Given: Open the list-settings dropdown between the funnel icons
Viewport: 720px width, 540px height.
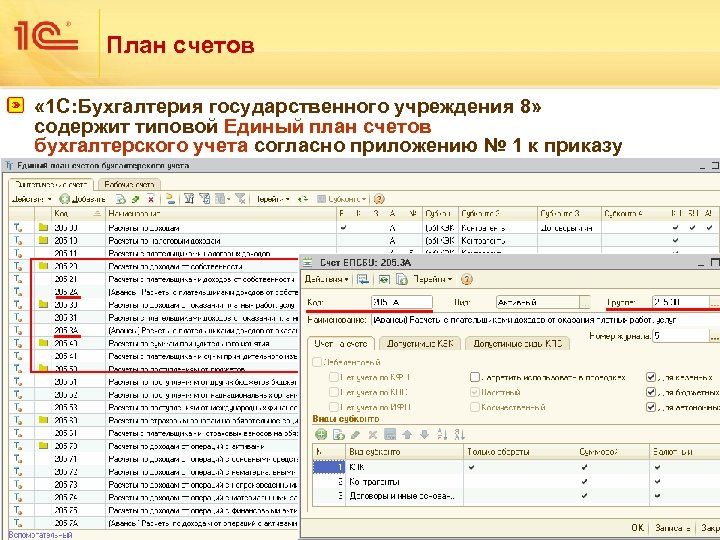Looking at the screenshot, I should pyautogui.click(x=223, y=199).
